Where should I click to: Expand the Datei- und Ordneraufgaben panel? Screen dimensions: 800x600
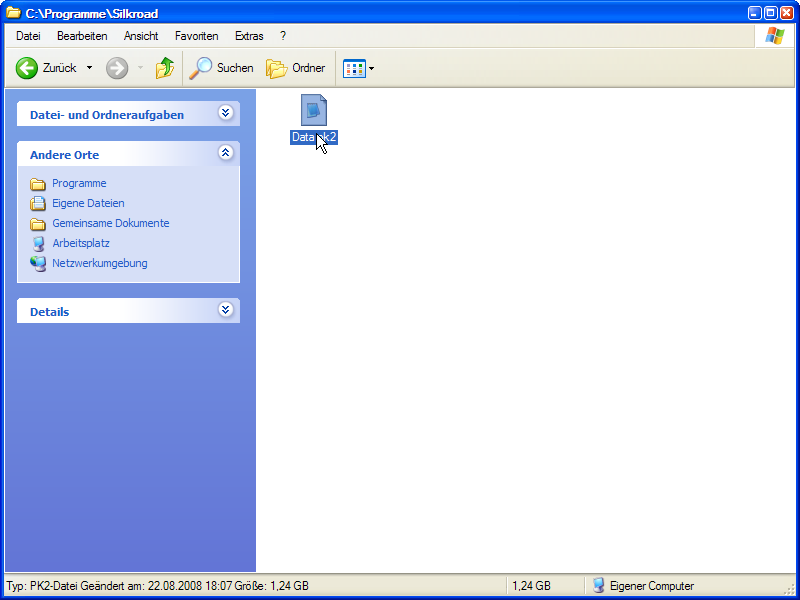(x=225, y=114)
